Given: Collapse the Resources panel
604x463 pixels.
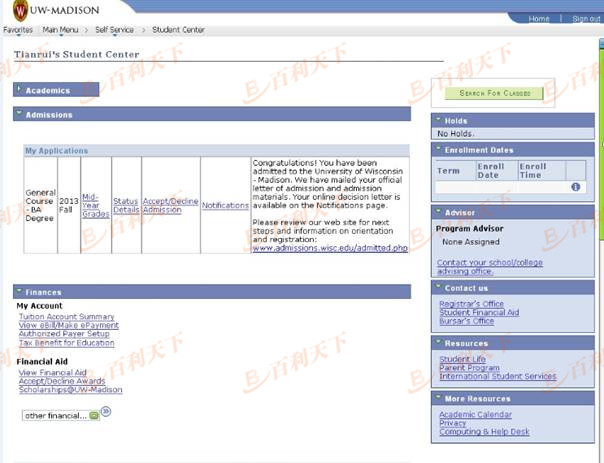Looking at the screenshot, I should [x=438, y=342].
